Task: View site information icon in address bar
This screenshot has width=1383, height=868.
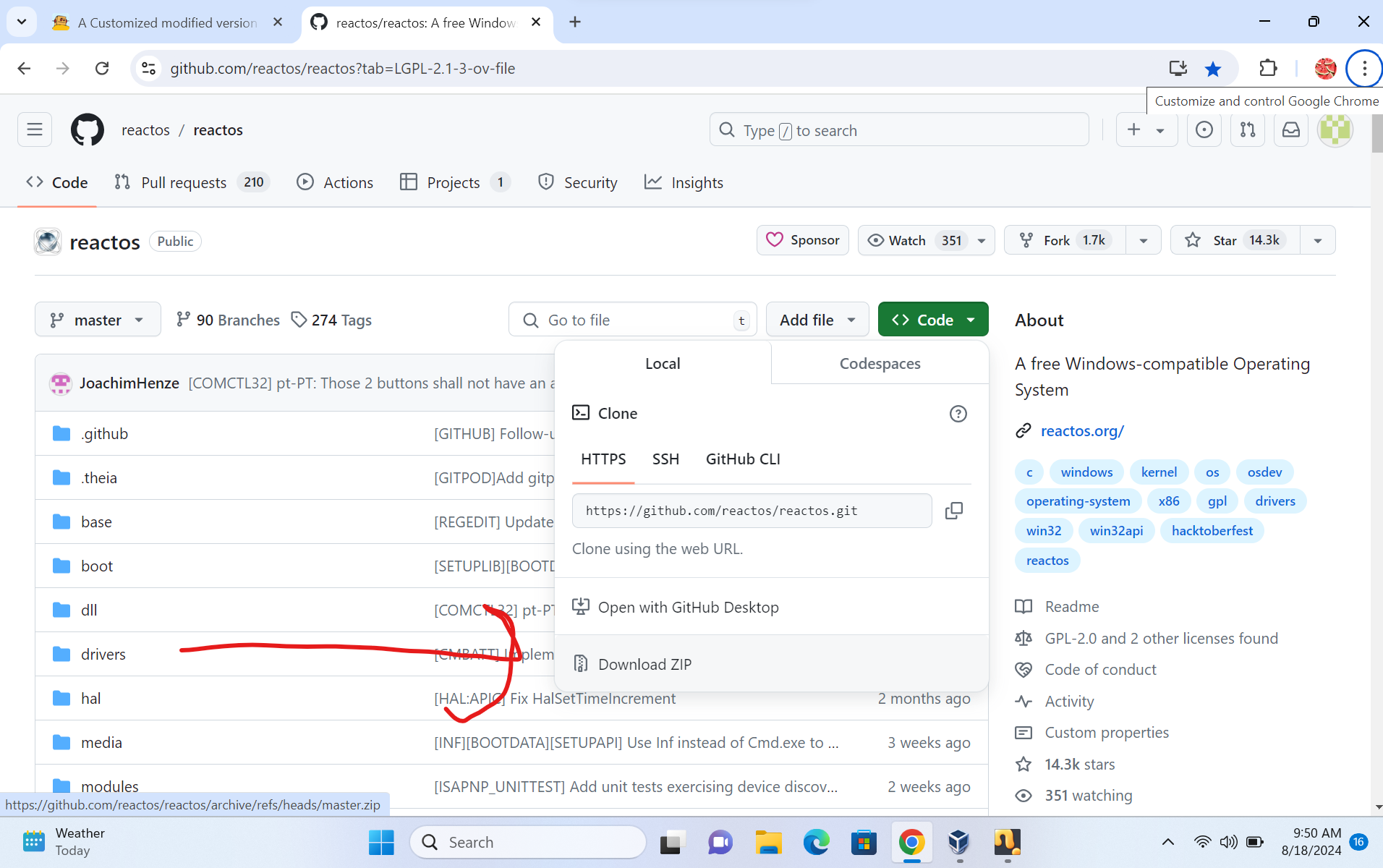Action: point(148,69)
